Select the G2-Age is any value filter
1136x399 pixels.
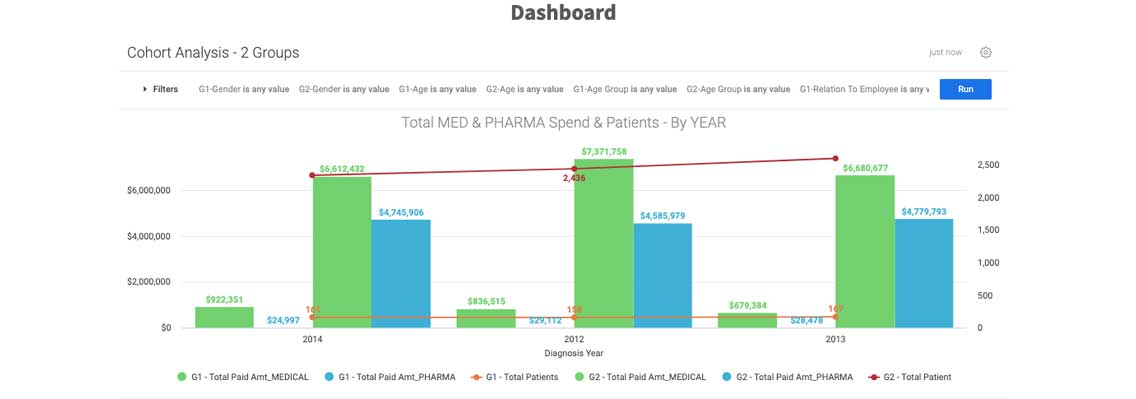click(525, 89)
